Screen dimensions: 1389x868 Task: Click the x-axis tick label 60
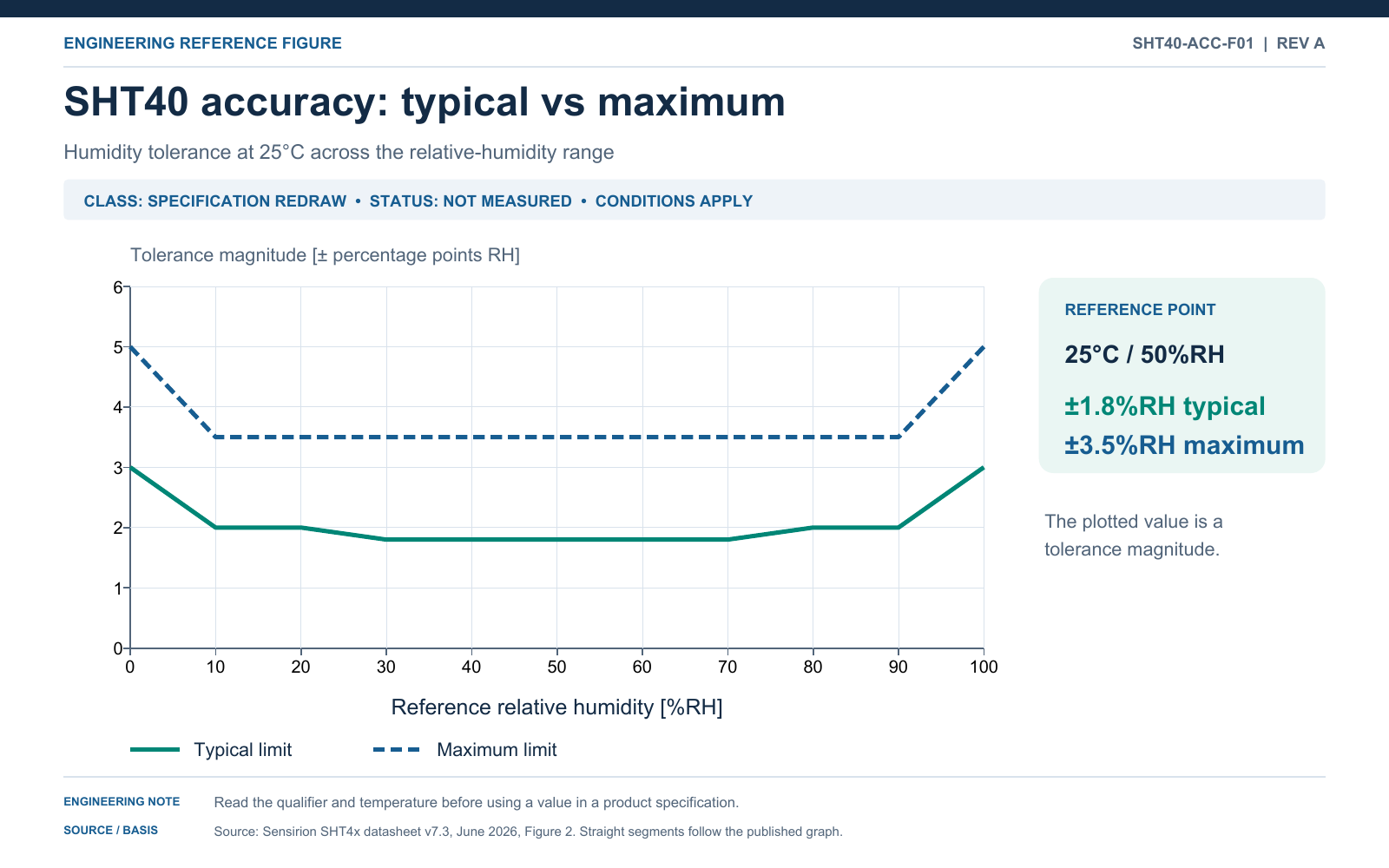(642, 667)
